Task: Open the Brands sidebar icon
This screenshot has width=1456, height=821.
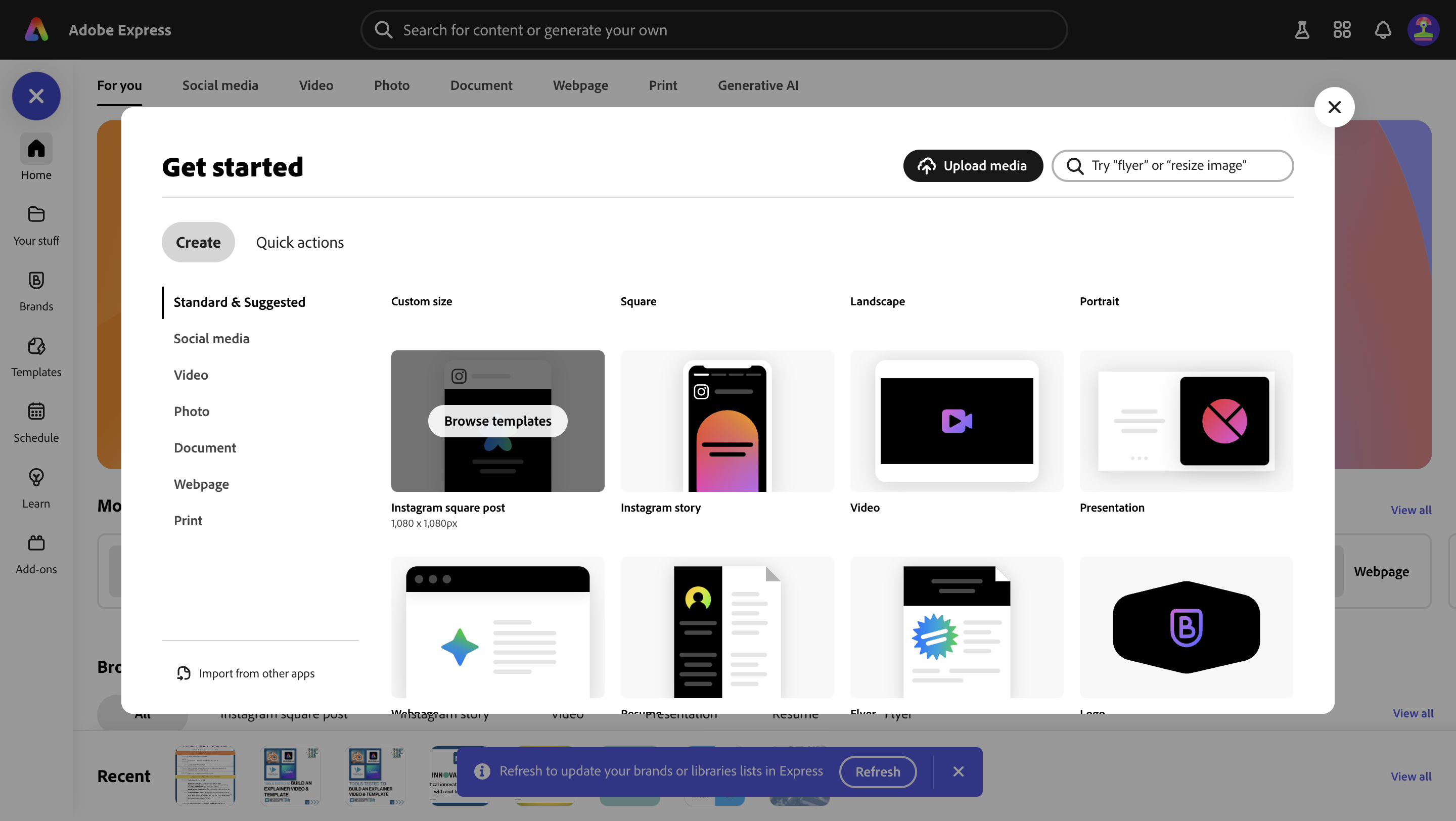Action: [36, 281]
